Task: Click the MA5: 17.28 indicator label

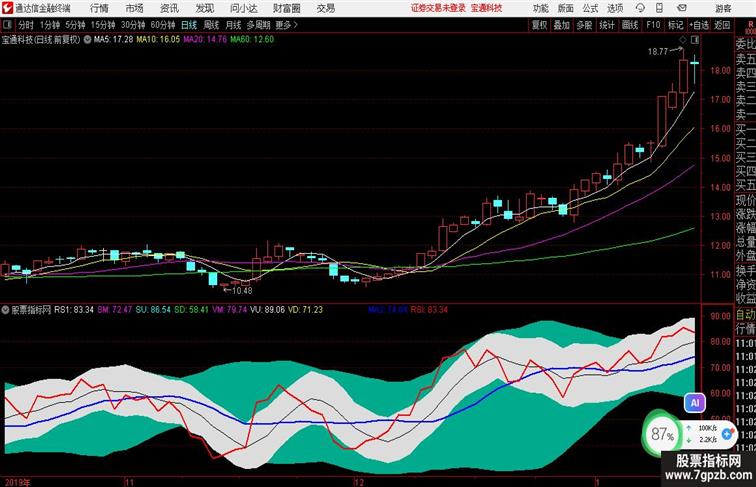Action: click(113, 40)
